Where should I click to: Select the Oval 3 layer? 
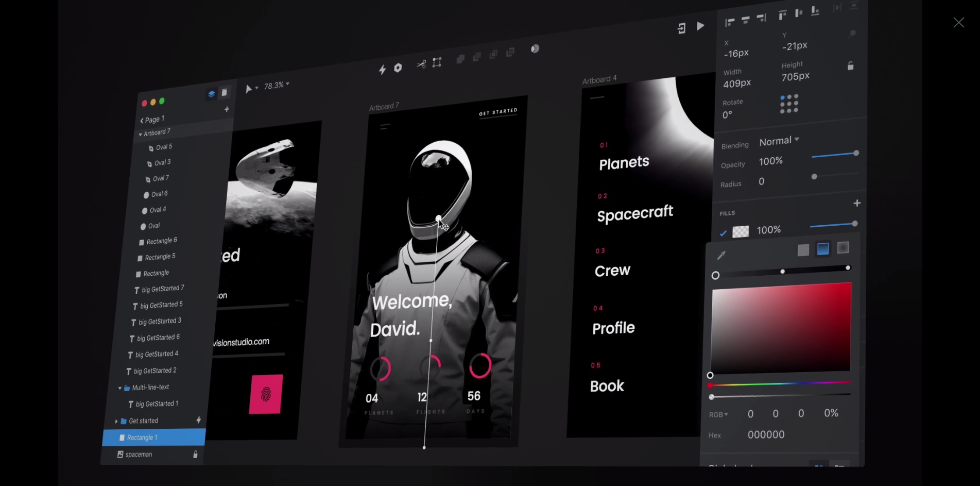tap(159, 163)
